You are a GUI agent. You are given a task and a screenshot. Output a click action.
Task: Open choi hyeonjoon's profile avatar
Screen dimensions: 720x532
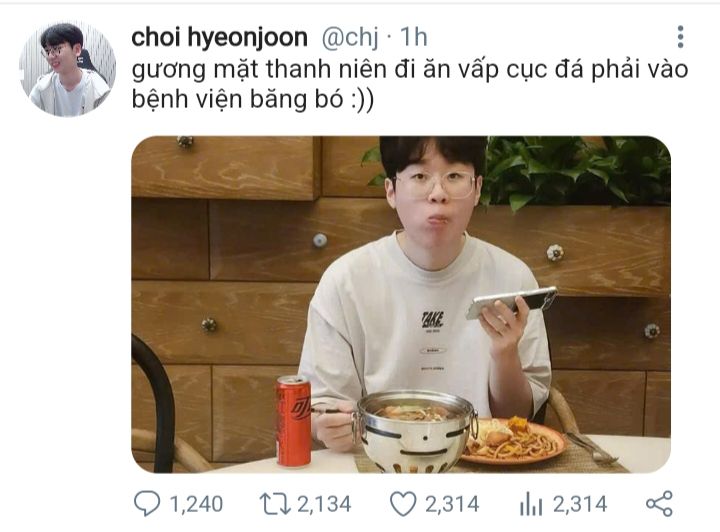[x=67, y=68]
